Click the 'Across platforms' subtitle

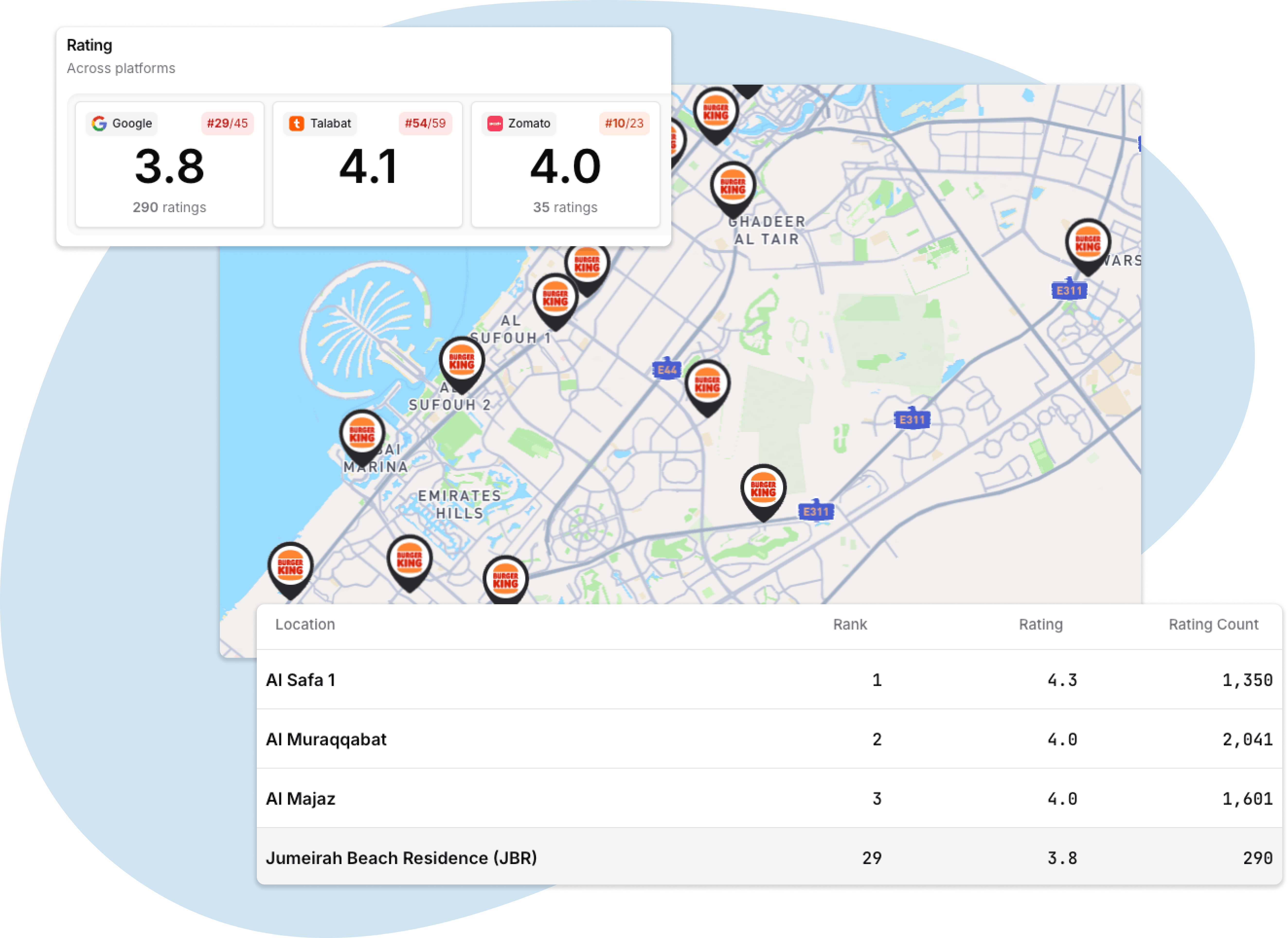[x=121, y=68]
